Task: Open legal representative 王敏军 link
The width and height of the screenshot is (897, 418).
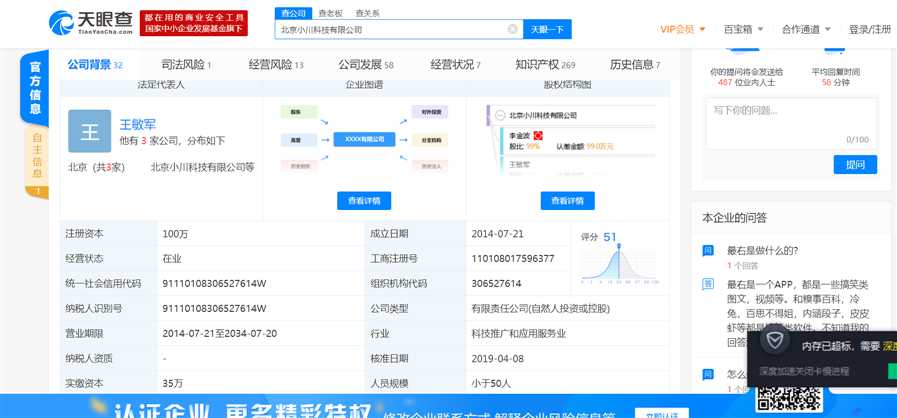Action: (137, 124)
